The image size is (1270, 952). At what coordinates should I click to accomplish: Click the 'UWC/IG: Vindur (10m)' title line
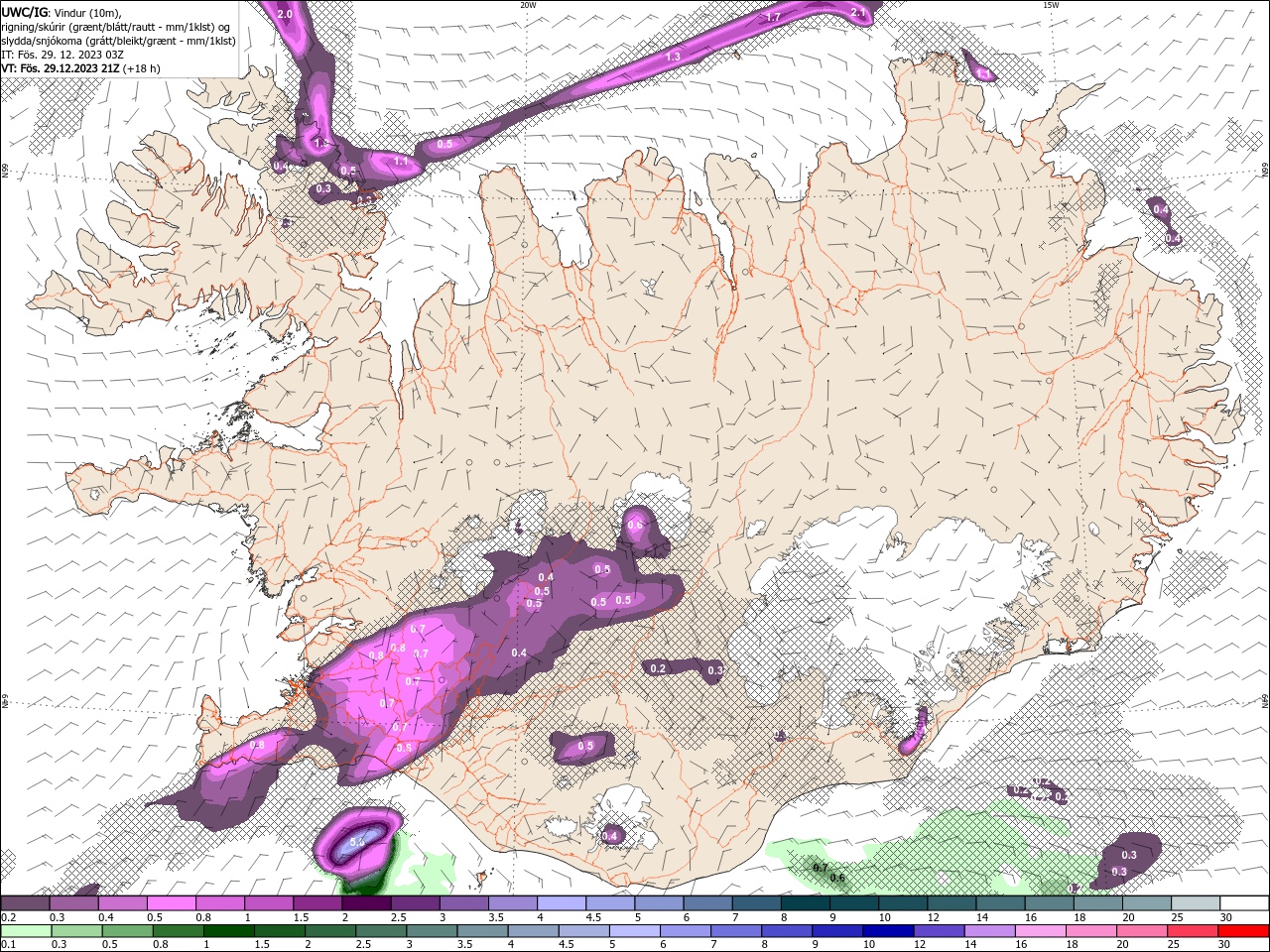(61, 12)
